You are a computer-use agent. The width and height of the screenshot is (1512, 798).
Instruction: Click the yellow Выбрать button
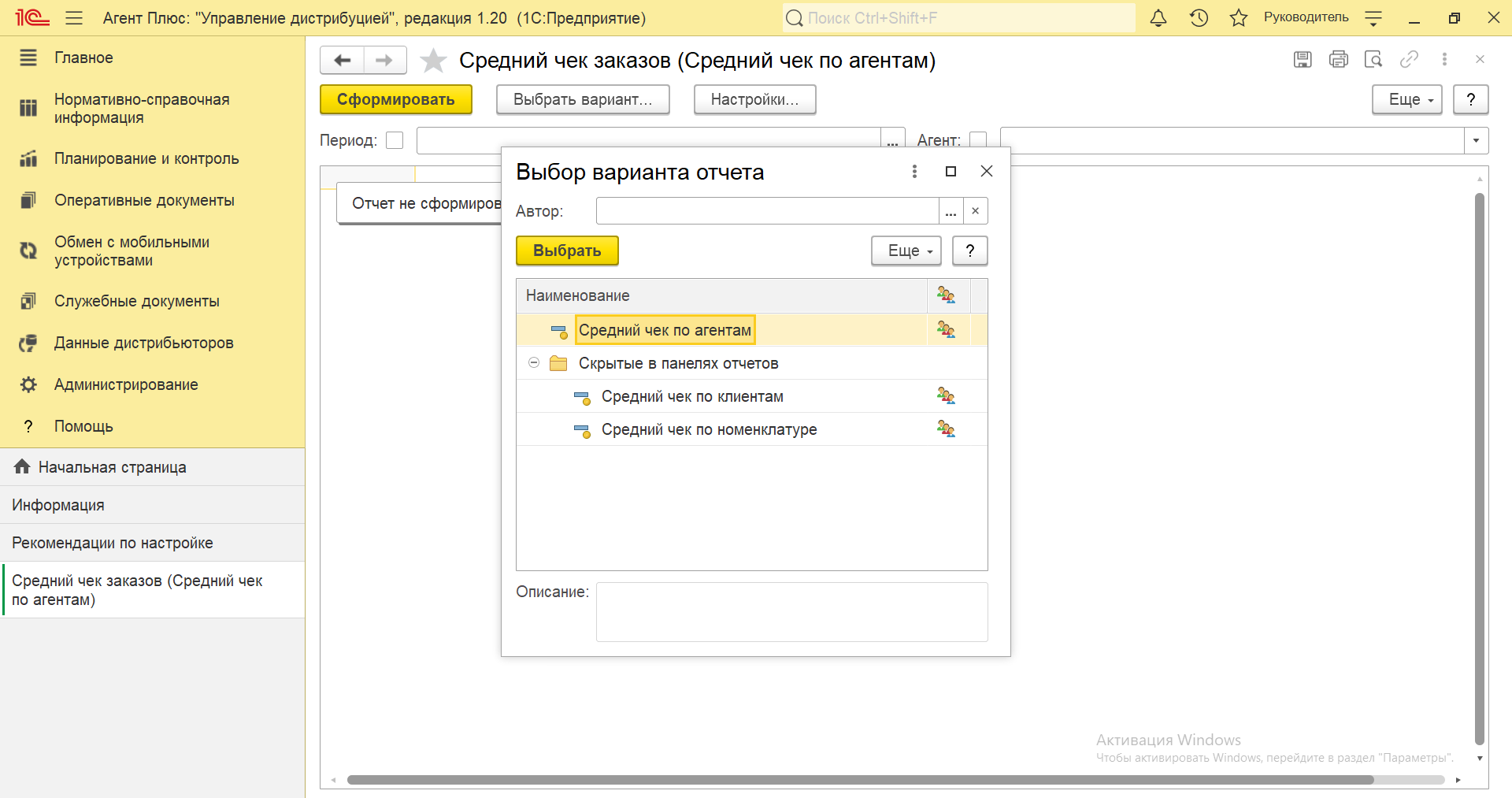pyautogui.click(x=567, y=251)
